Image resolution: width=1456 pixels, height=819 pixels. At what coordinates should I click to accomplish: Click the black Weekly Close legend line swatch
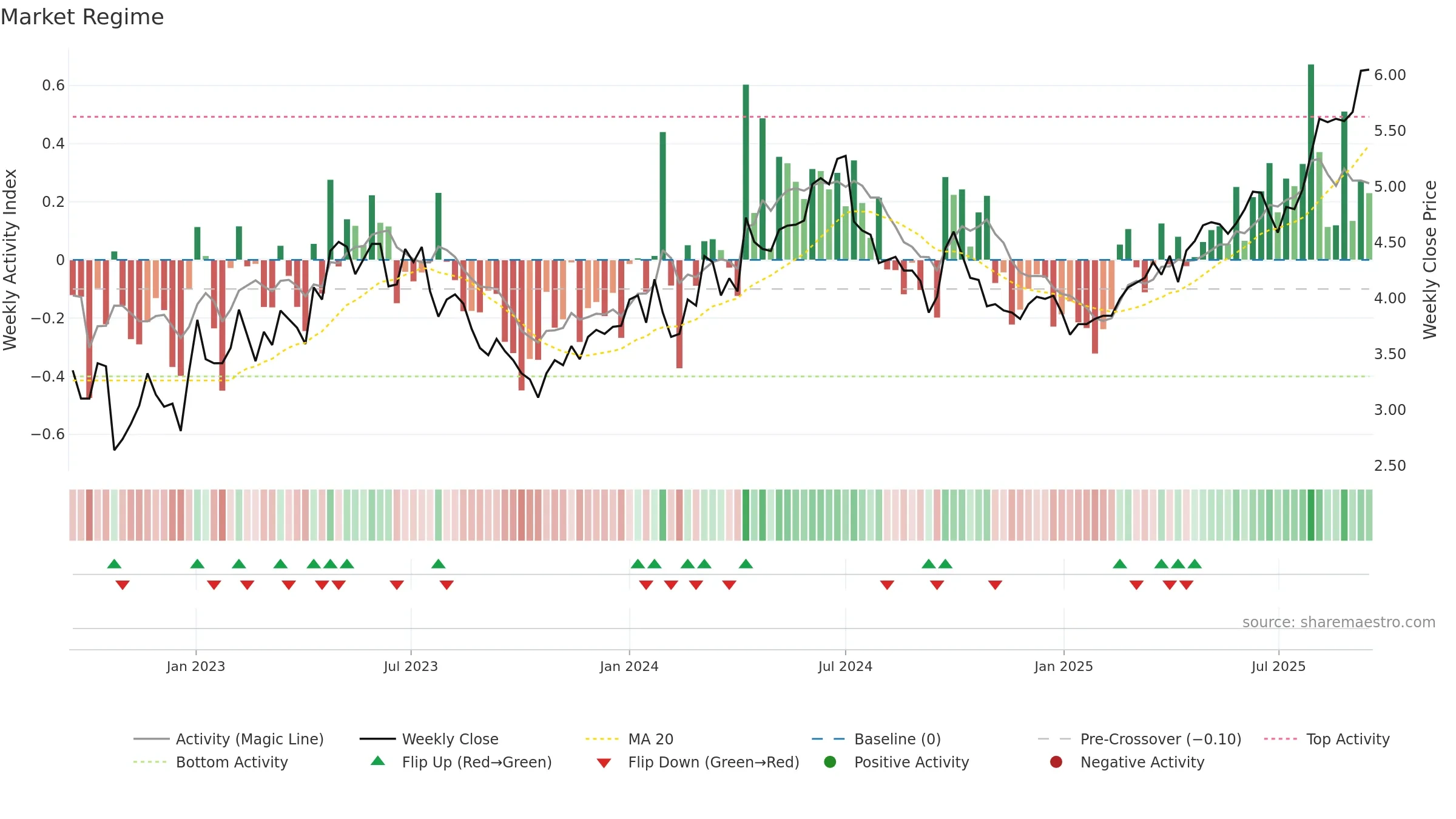377,739
